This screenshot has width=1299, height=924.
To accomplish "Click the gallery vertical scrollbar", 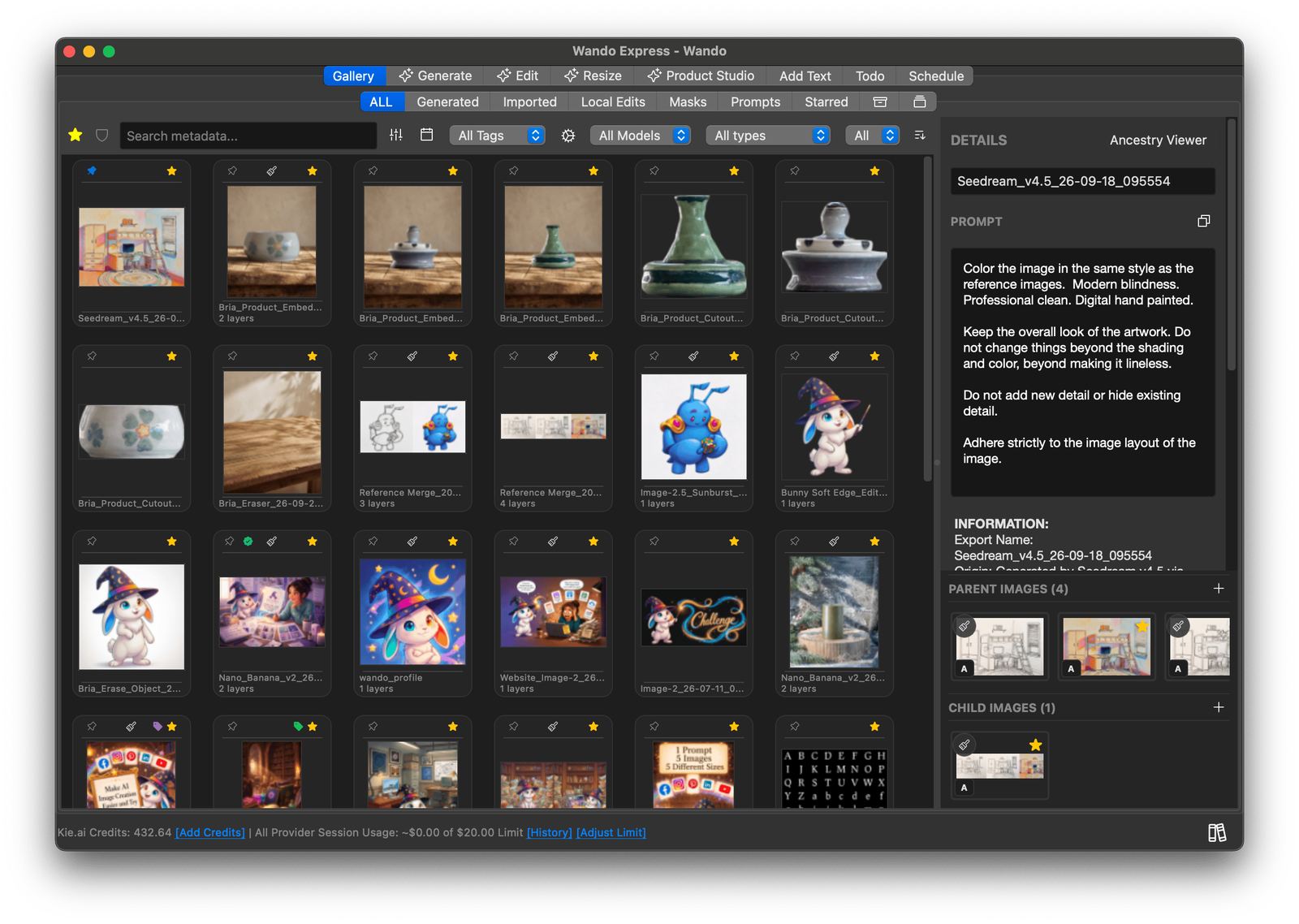I will [x=928, y=318].
